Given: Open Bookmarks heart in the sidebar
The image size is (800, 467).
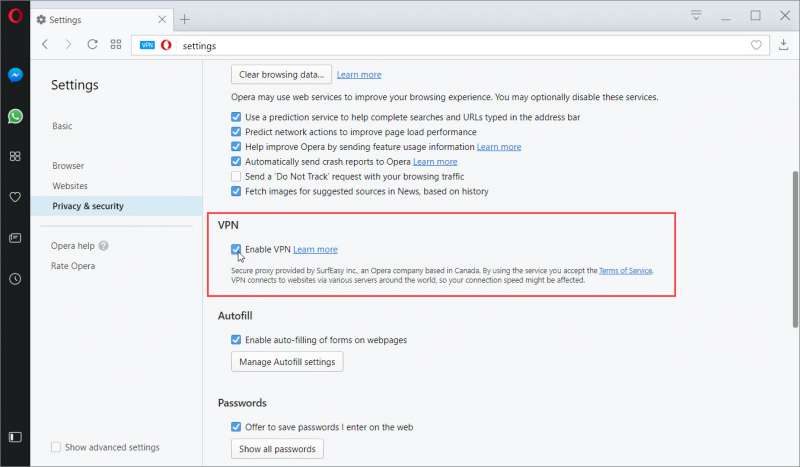Looking at the screenshot, I should pyautogui.click(x=15, y=197).
